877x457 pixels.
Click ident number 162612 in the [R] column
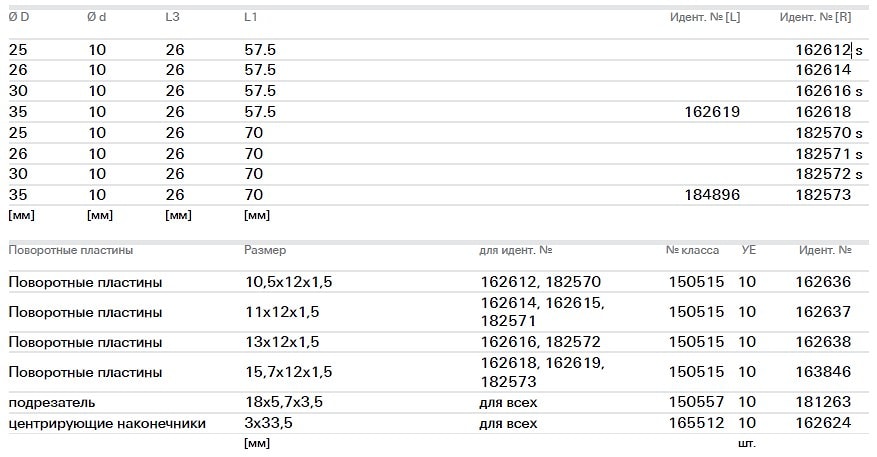click(x=822, y=49)
